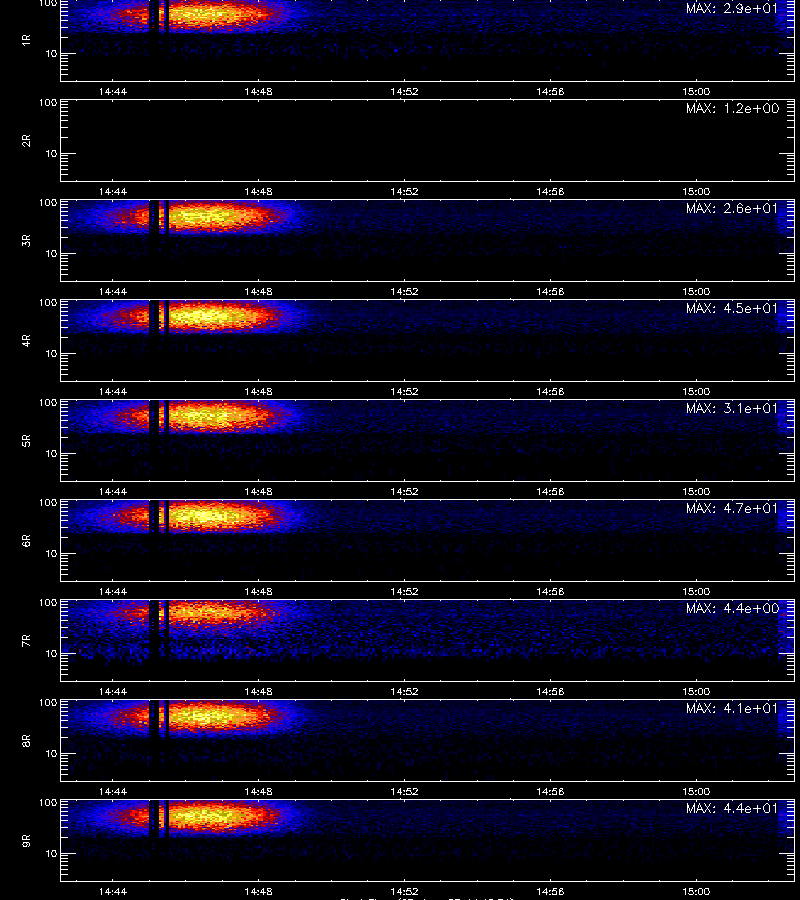This screenshot has width=800, height=900.
Task: Click the '100' y-axis label of the 5R panel
Action: pyautogui.click(x=48, y=403)
